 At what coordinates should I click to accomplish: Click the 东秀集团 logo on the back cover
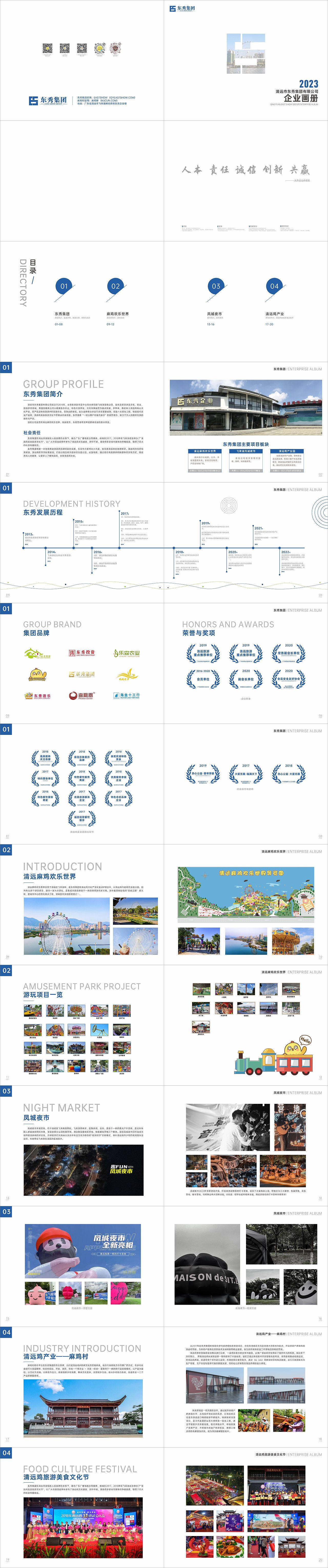[48, 101]
